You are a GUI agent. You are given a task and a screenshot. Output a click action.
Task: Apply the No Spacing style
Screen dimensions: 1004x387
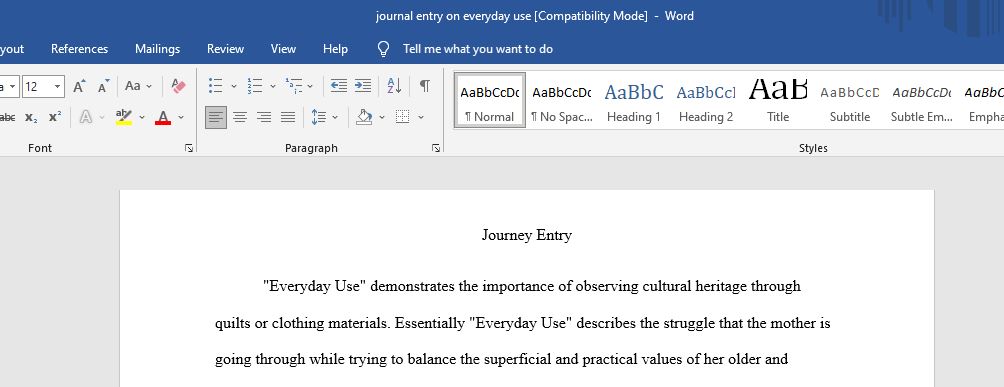point(562,100)
